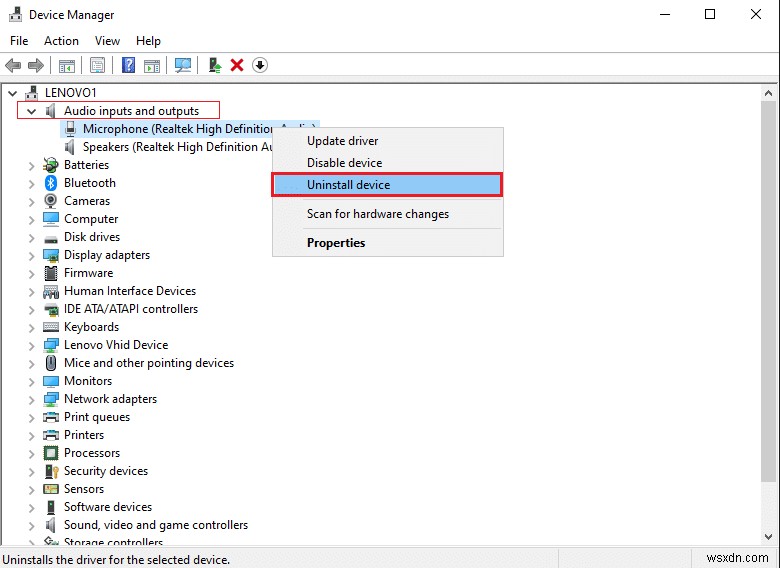Expand the Bluetooth category arrow

[x=31, y=184]
